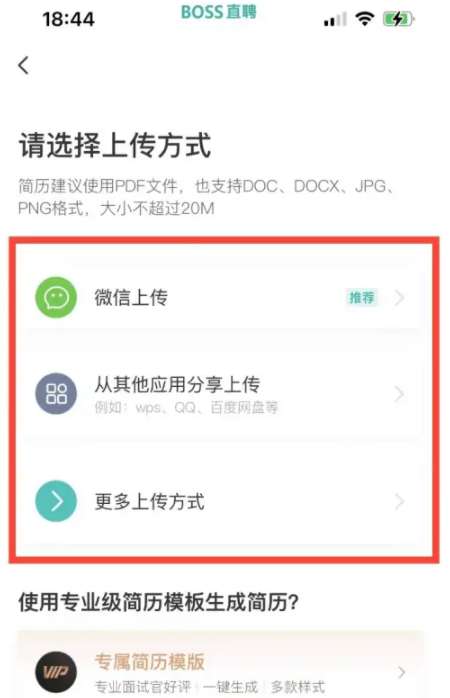Tap the black VIP badge icon
This screenshot has height=698, width=450.
[56, 672]
